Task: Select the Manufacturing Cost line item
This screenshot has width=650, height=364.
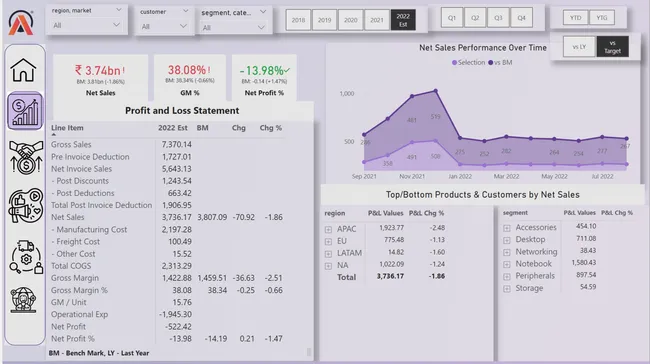Action: coord(89,229)
